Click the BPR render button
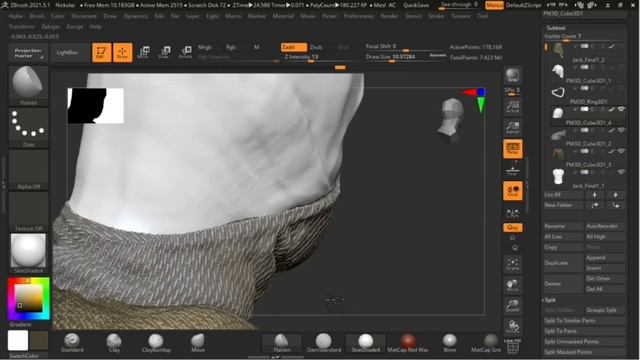This screenshot has height=360, width=640. (x=513, y=76)
